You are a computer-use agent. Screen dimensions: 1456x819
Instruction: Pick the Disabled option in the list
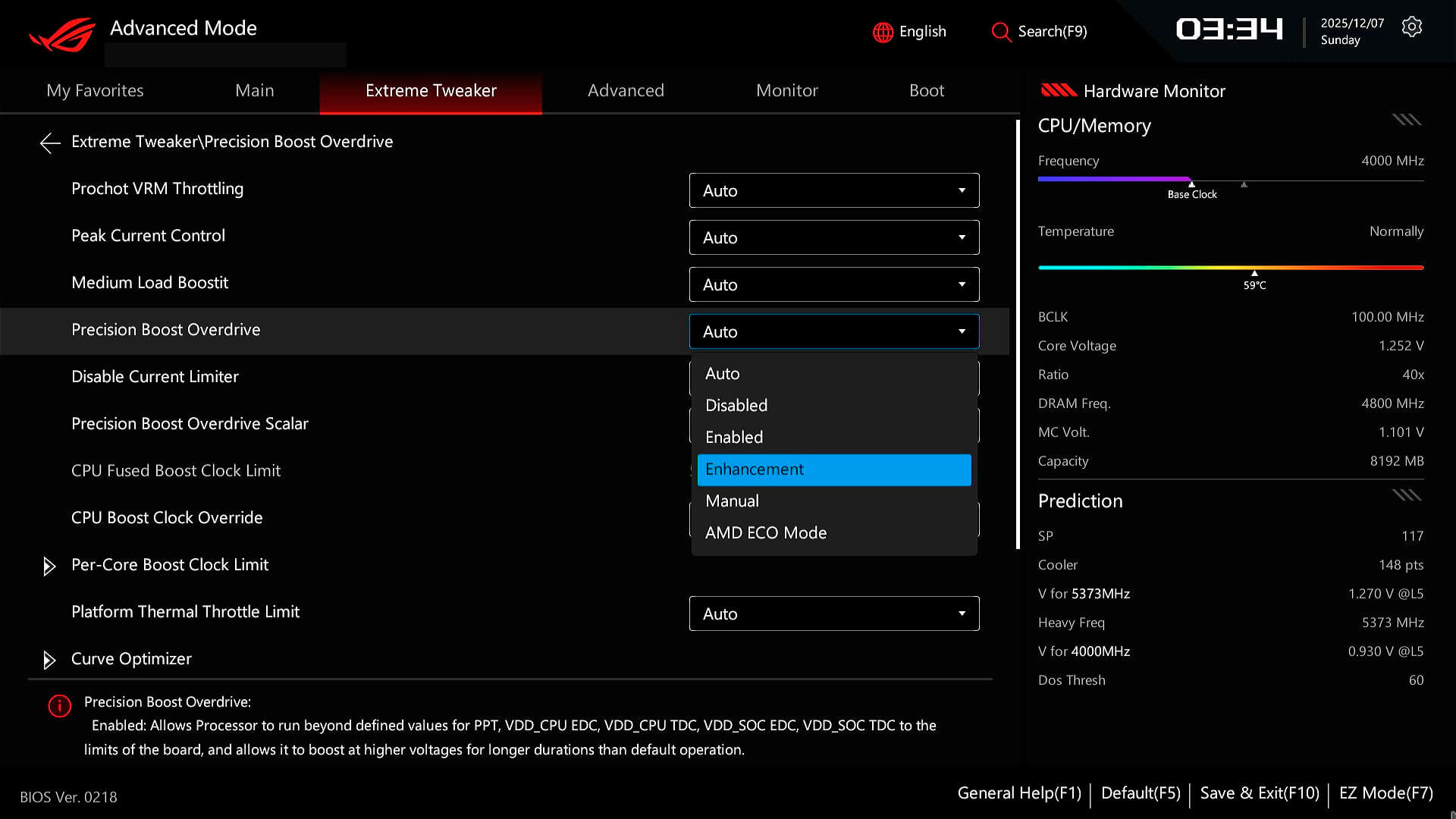[736, 406]
